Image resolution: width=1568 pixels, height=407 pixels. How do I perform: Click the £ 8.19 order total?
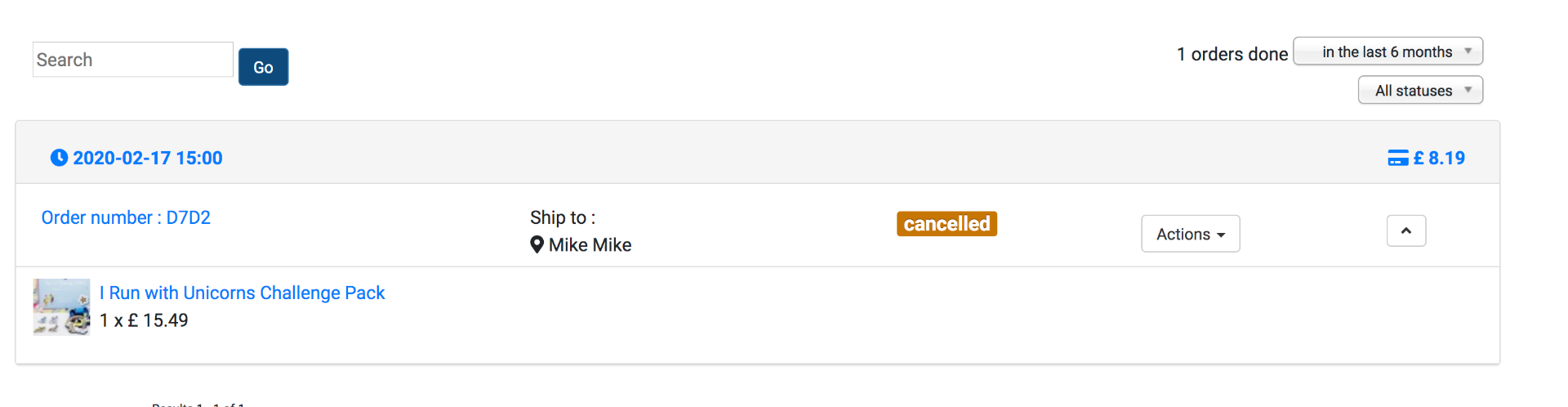(x=1439, y=158)
